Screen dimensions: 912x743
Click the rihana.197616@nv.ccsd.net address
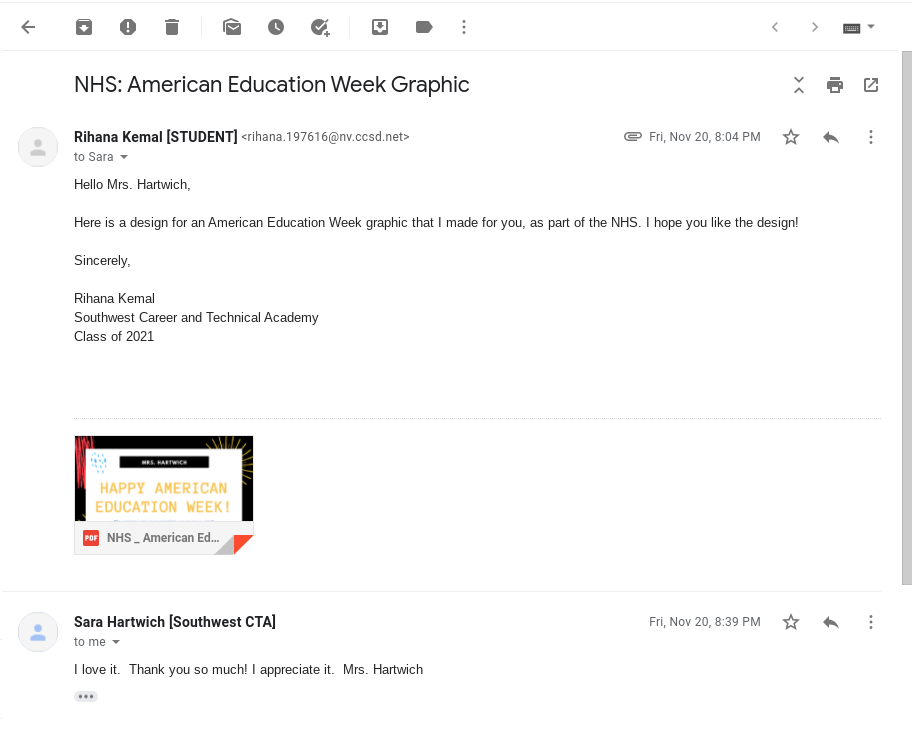click(325, 137)
